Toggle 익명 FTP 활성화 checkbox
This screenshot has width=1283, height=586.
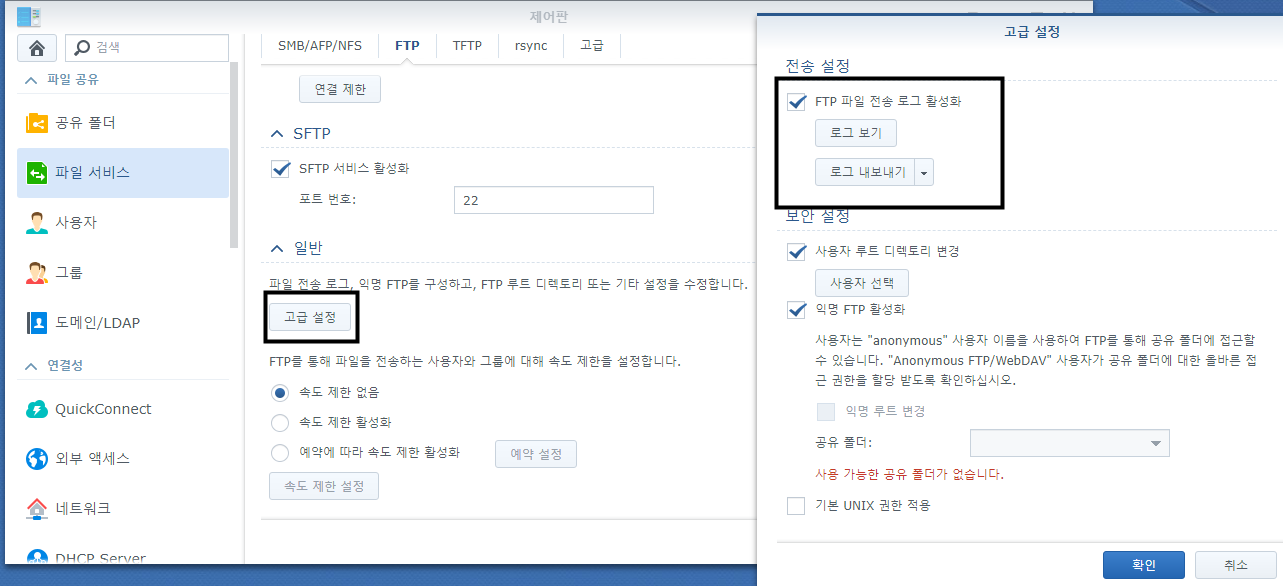coord(797,310)
